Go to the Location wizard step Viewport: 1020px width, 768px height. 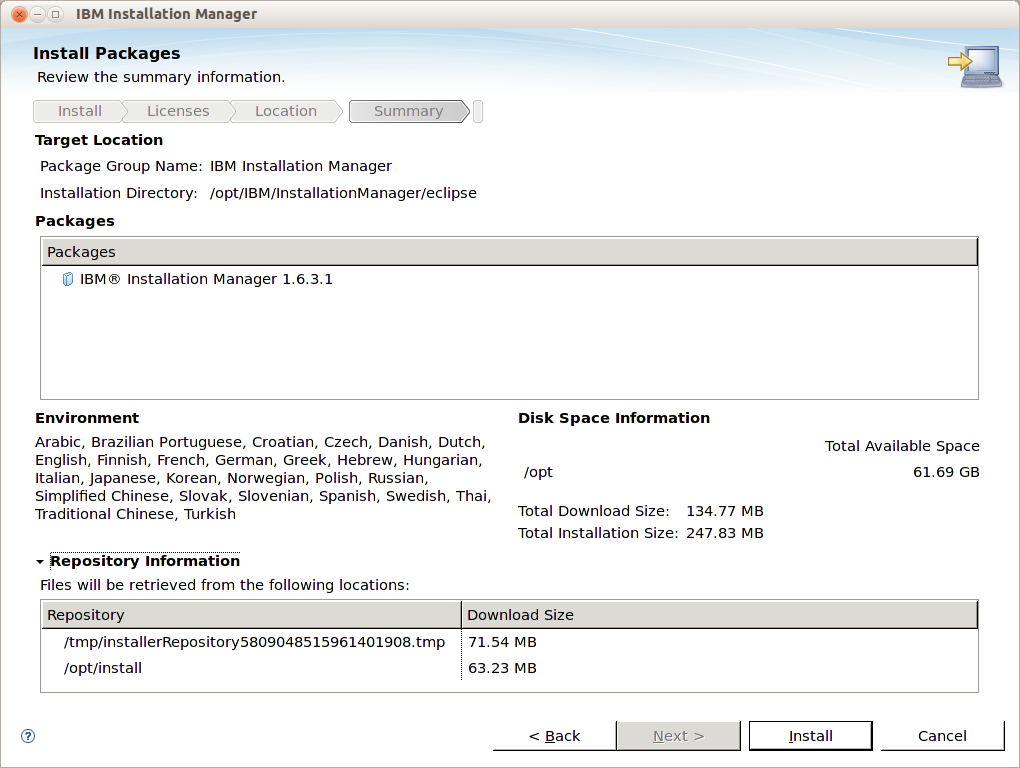pyautogui.click(x=285, y=111)
